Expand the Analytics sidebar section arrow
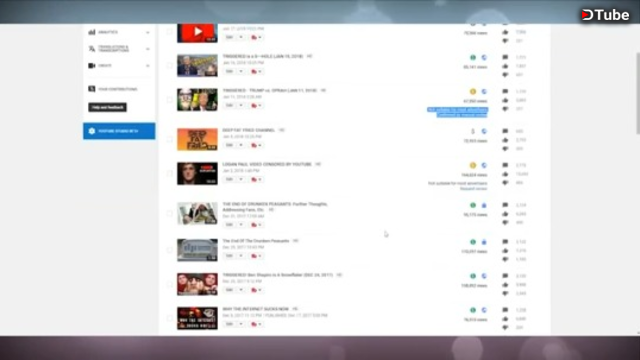640x360 pixels. tap(148, 32)
